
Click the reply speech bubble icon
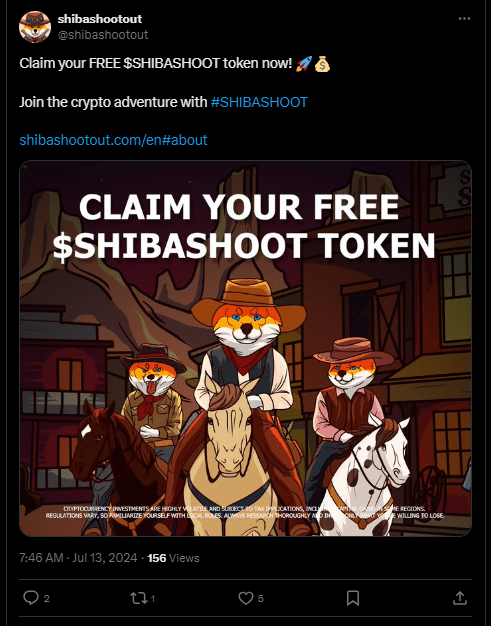[31, 598]
